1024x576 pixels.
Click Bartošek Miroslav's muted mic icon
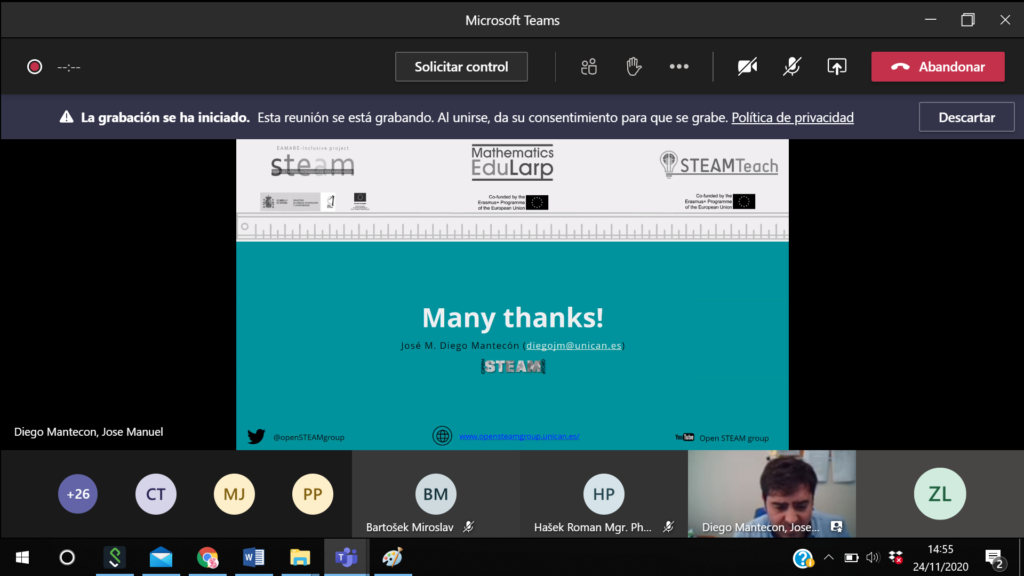tap(468, 526)
